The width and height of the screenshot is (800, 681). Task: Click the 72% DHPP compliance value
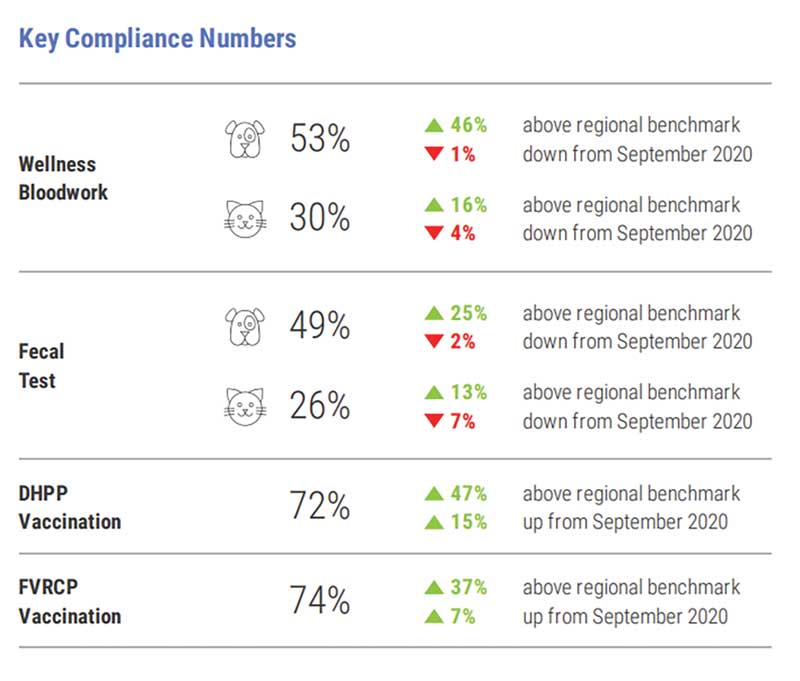point(320,505)
